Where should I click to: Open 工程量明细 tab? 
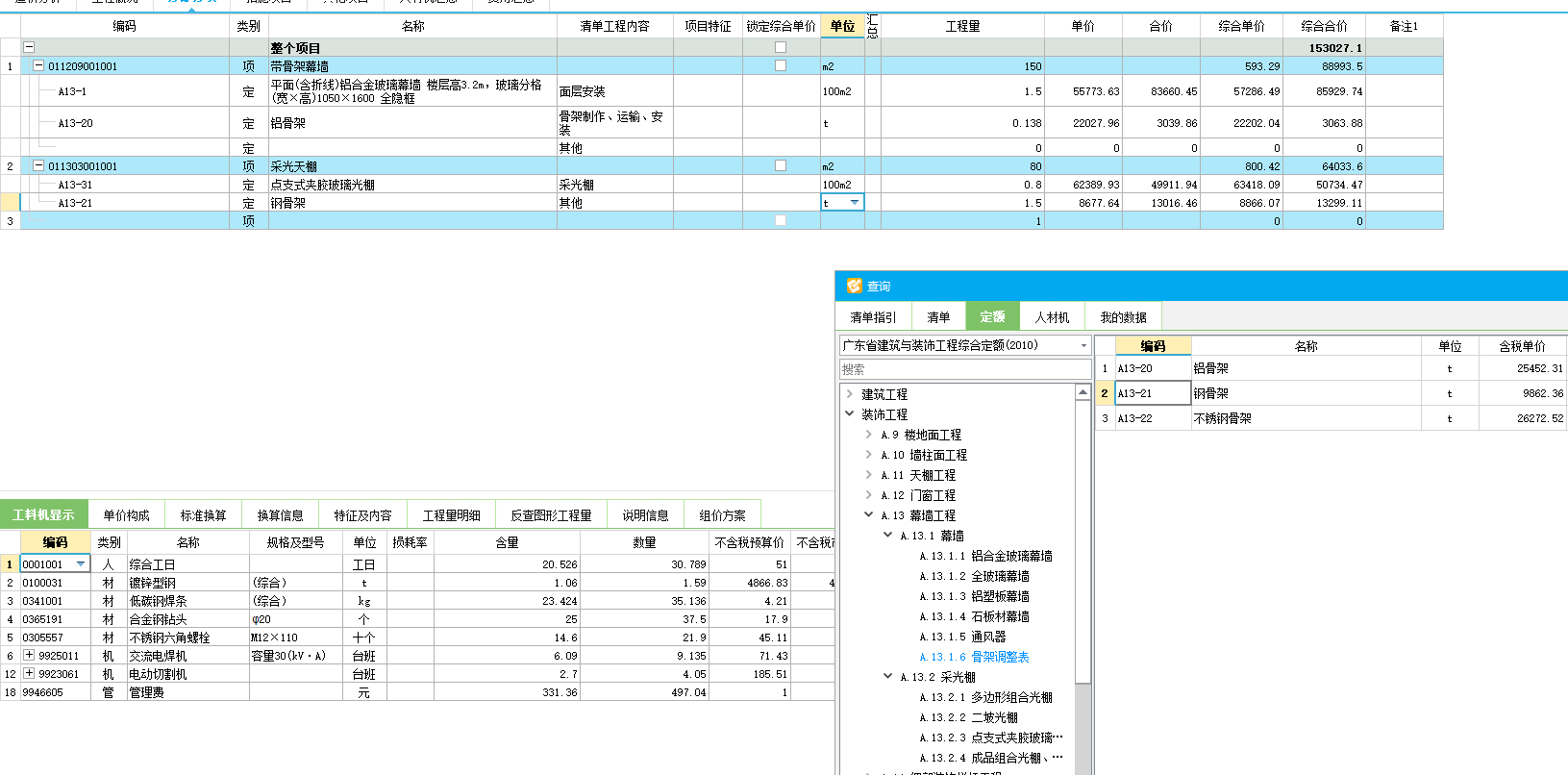point(451,514)
